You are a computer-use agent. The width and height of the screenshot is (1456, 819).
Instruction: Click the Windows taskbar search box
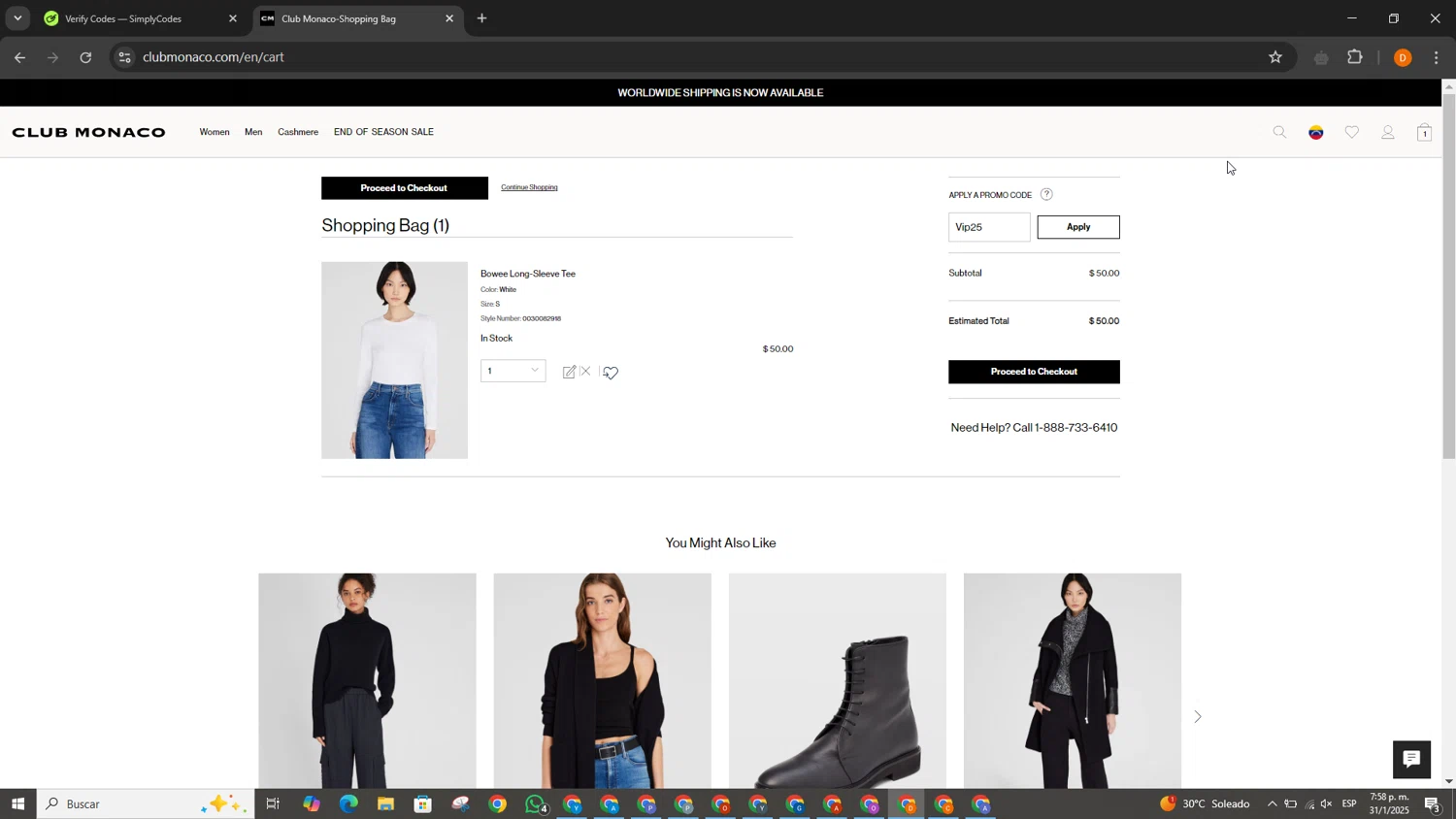[x=146, y=804]
